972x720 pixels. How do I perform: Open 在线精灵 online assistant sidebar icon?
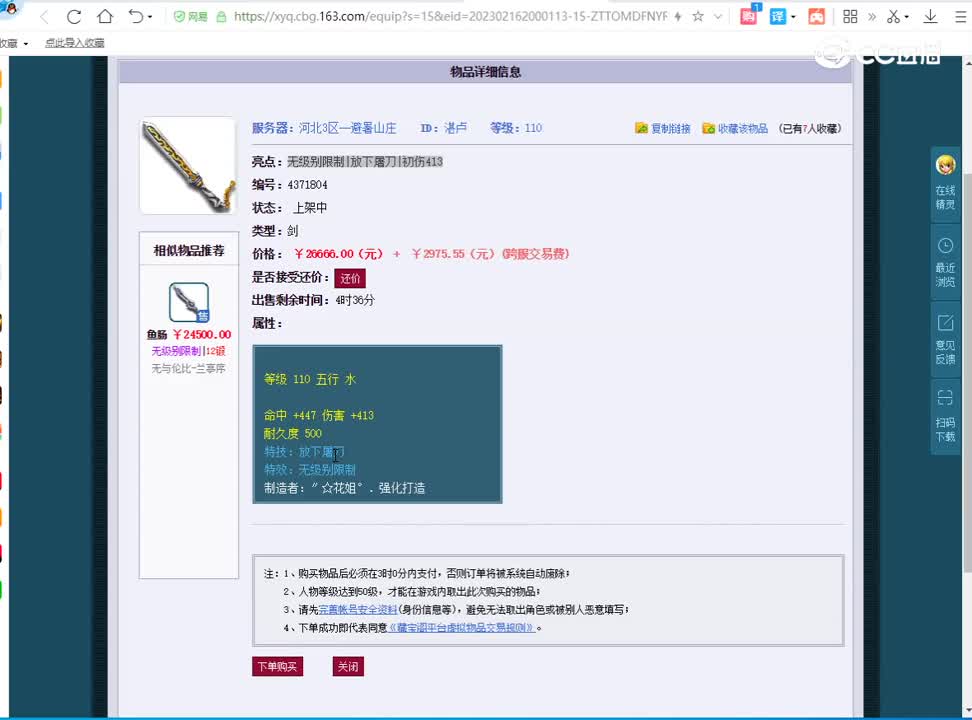pos(945,185)
